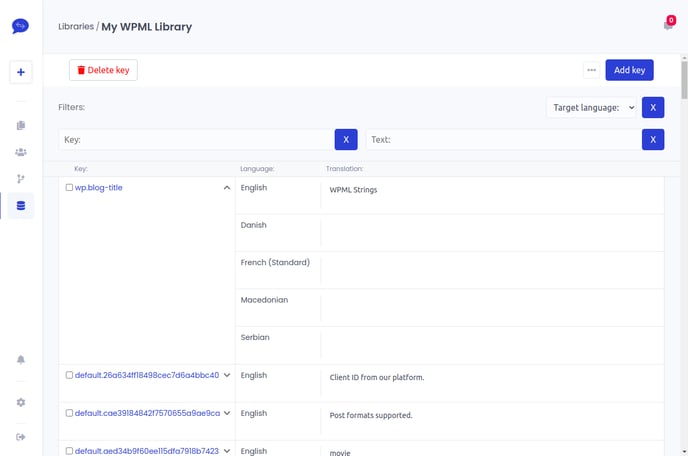Click the sign-out sidebar icon
This screenshot has height=456, width=688.
[x=21, y=437]
